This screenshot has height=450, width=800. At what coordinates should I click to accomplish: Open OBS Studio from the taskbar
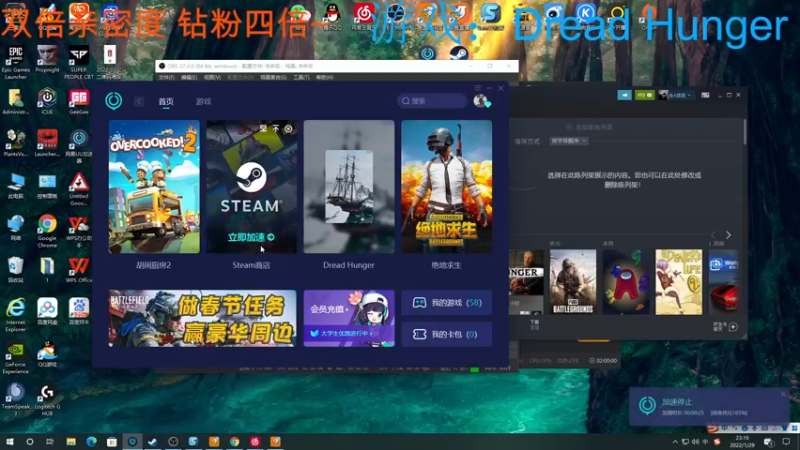coord(173,441)
